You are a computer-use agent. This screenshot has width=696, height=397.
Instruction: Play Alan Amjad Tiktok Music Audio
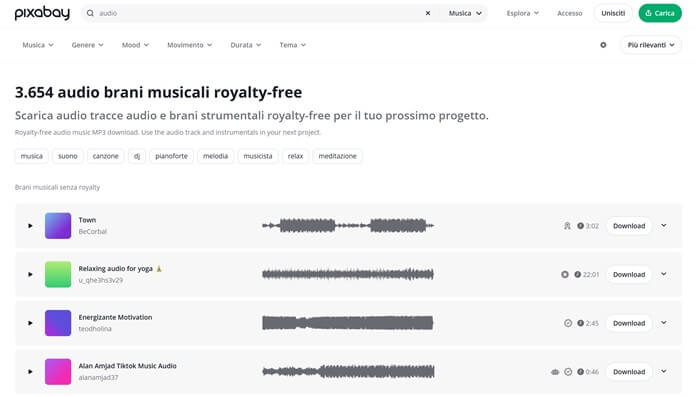tap(30, 372)
